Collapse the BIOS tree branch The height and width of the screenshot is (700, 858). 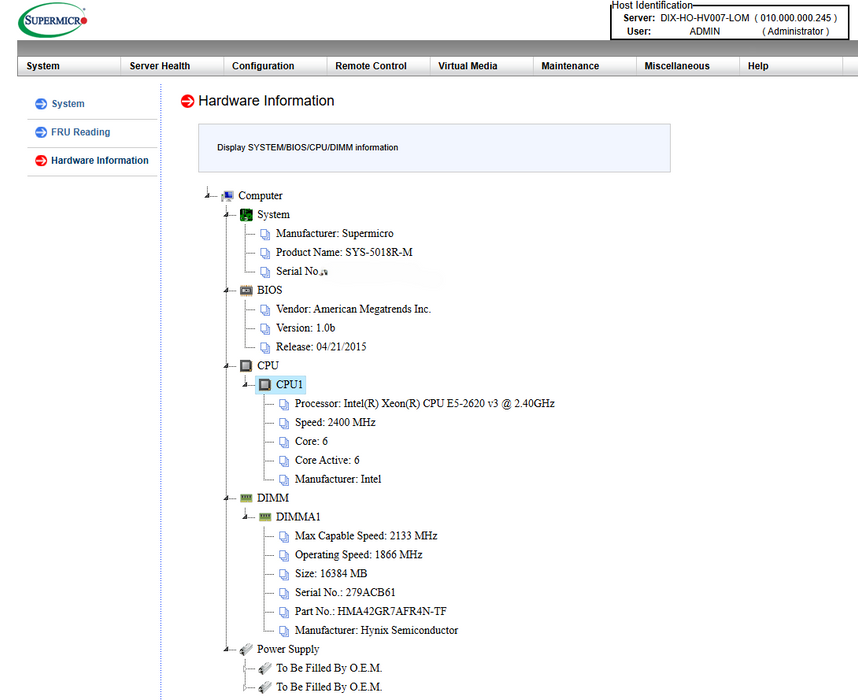(x=226, y=290)
